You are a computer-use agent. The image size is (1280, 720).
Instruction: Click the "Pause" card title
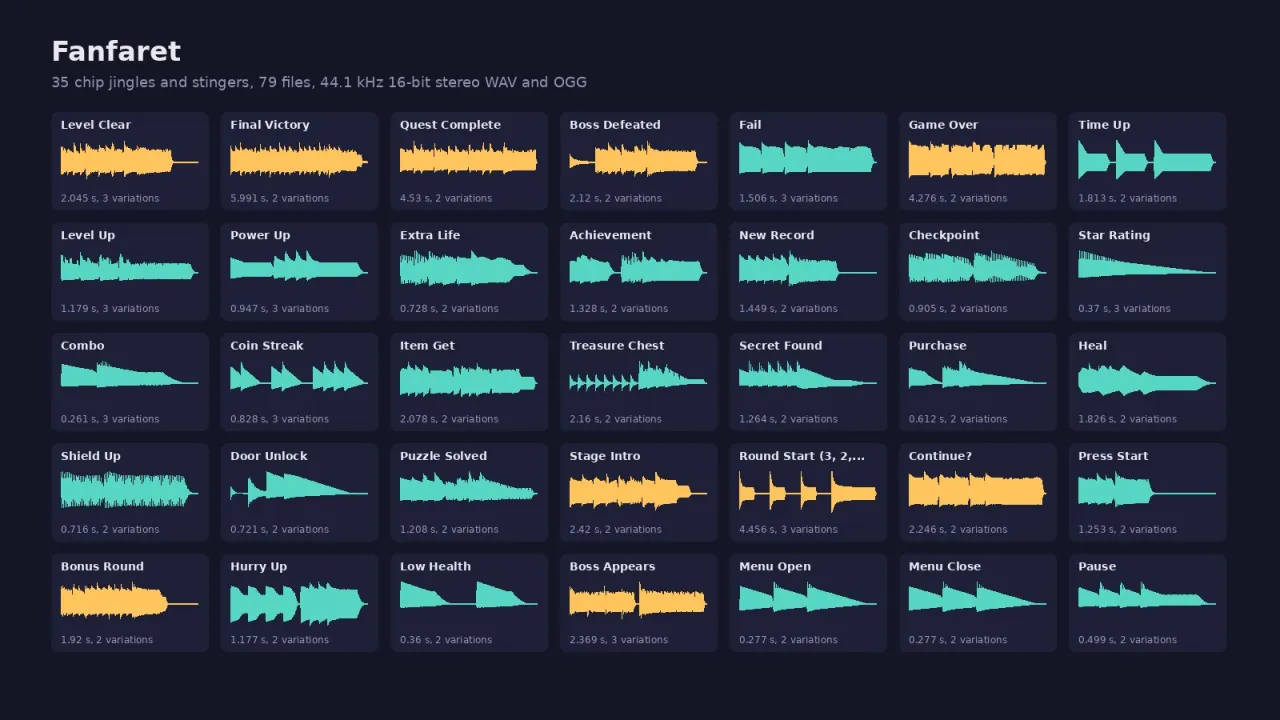click(1097, 566)
